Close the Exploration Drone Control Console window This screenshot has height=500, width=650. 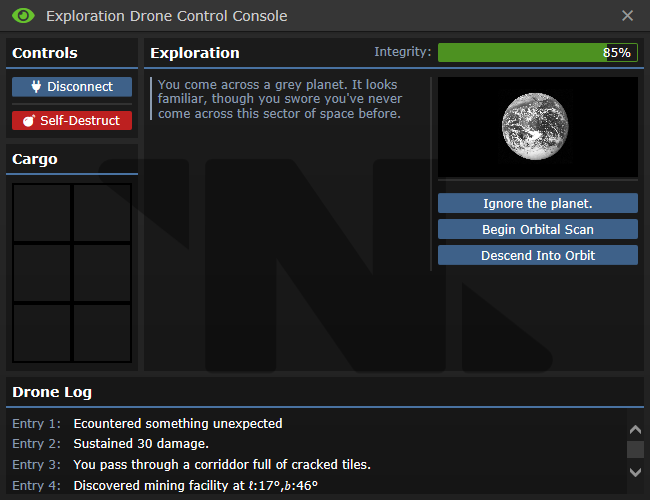[627, 16]
